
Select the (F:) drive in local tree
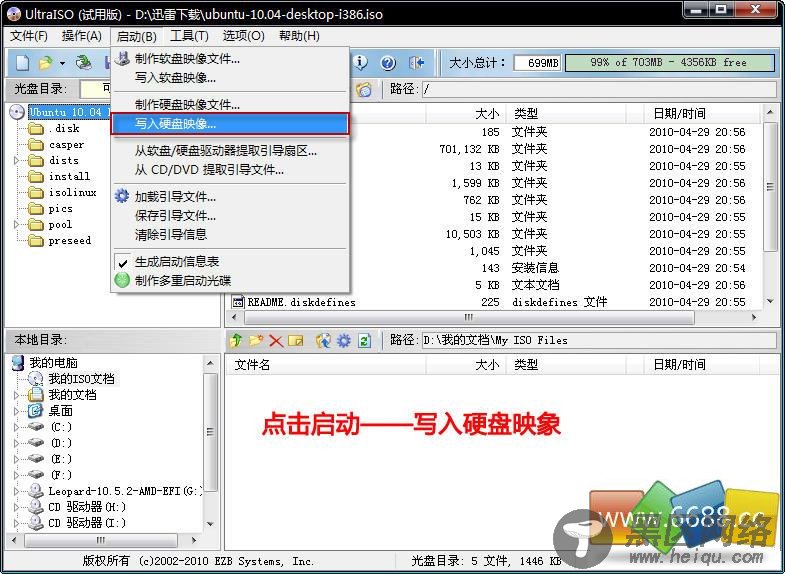(x=61, y=475)
